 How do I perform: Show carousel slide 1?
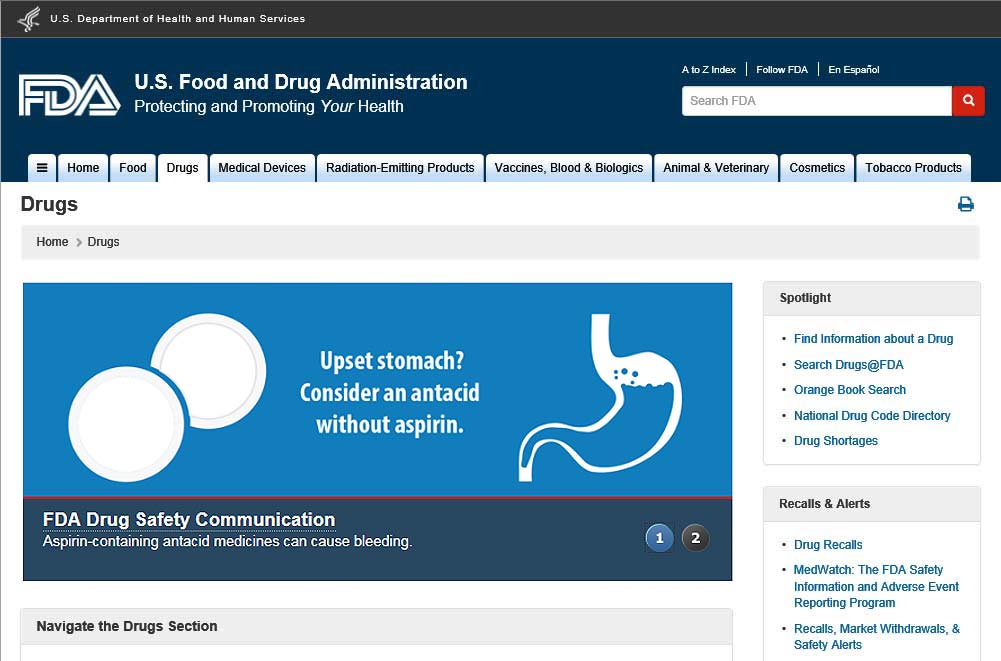tap(659, 539)
